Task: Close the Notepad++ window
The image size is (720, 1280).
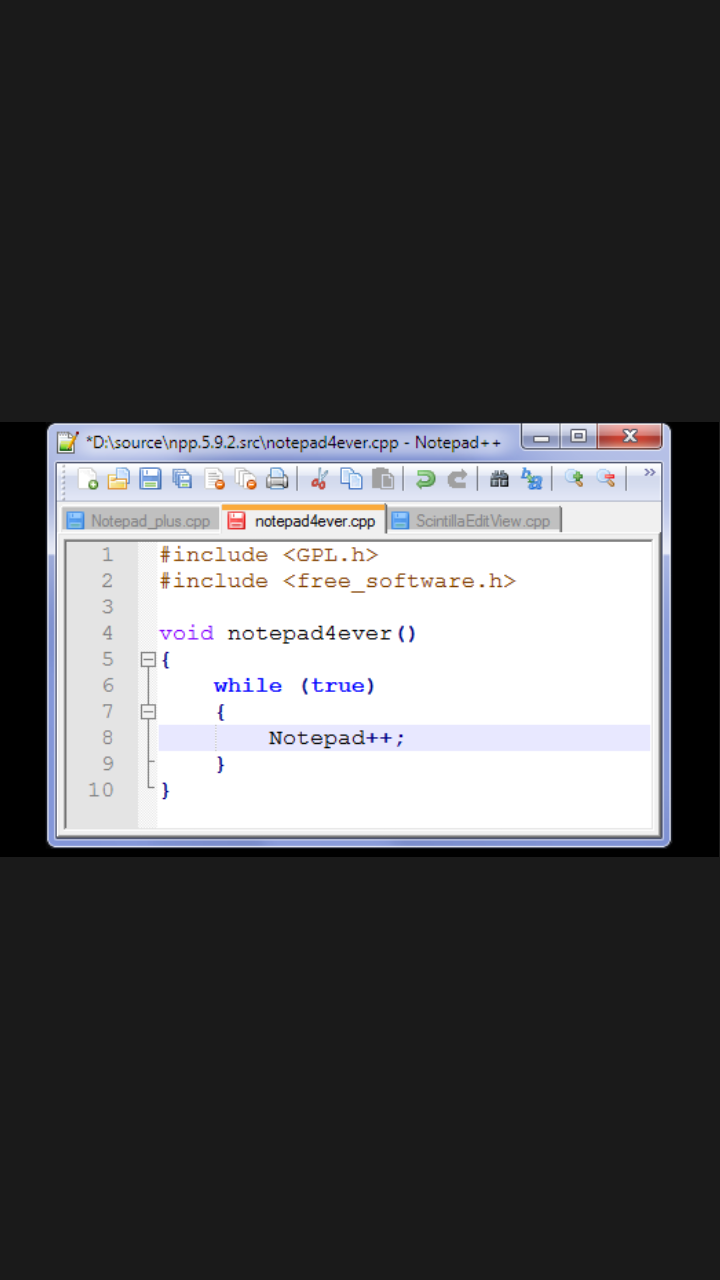Action: point(629,437)
